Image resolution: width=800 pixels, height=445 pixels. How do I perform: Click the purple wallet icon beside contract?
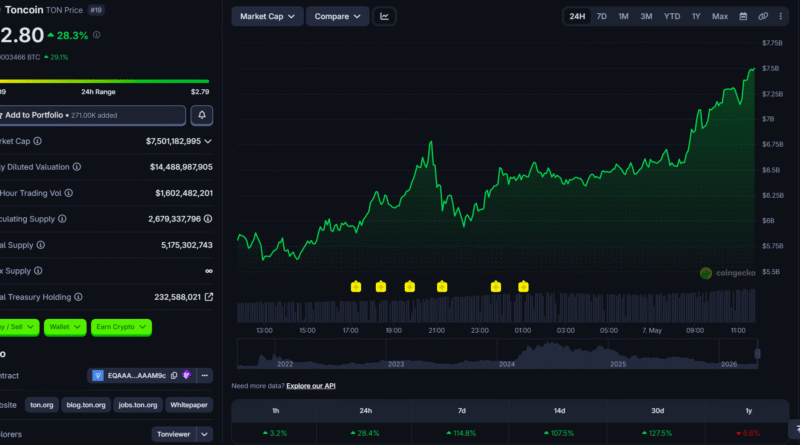tap(186, 375)
